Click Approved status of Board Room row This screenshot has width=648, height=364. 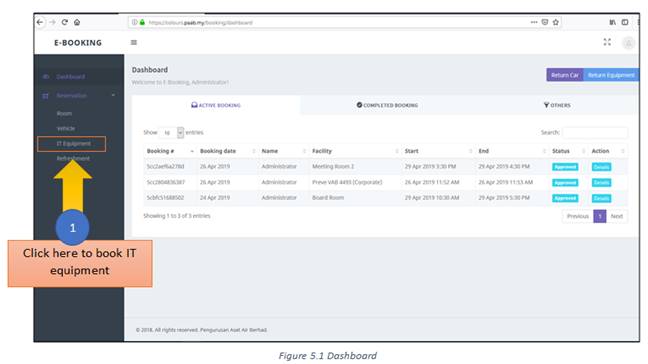point(565,198)
